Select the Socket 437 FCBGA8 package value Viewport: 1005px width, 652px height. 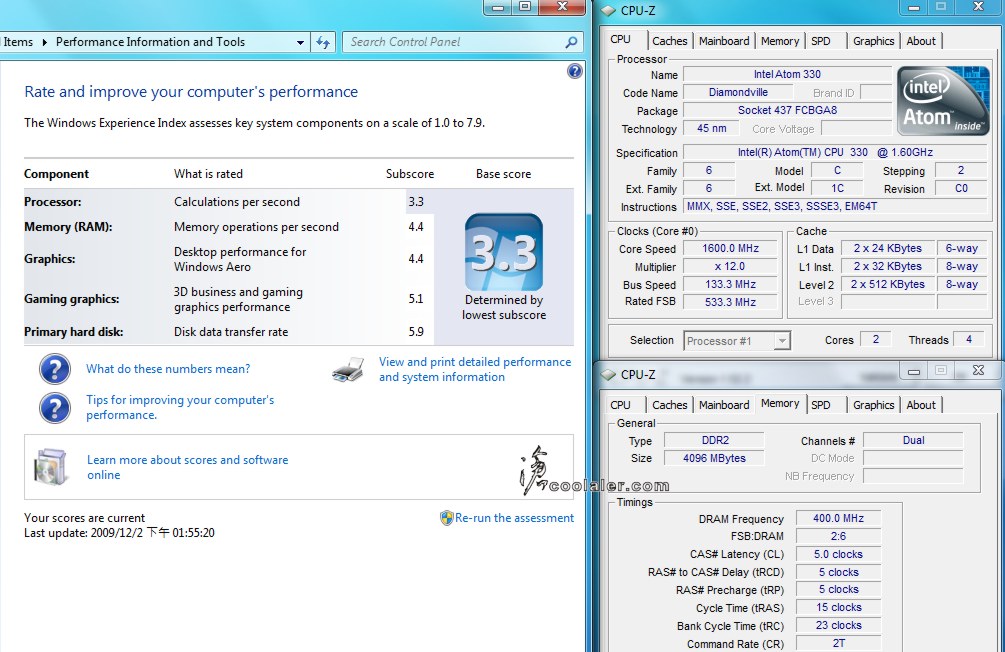[787, 110]
